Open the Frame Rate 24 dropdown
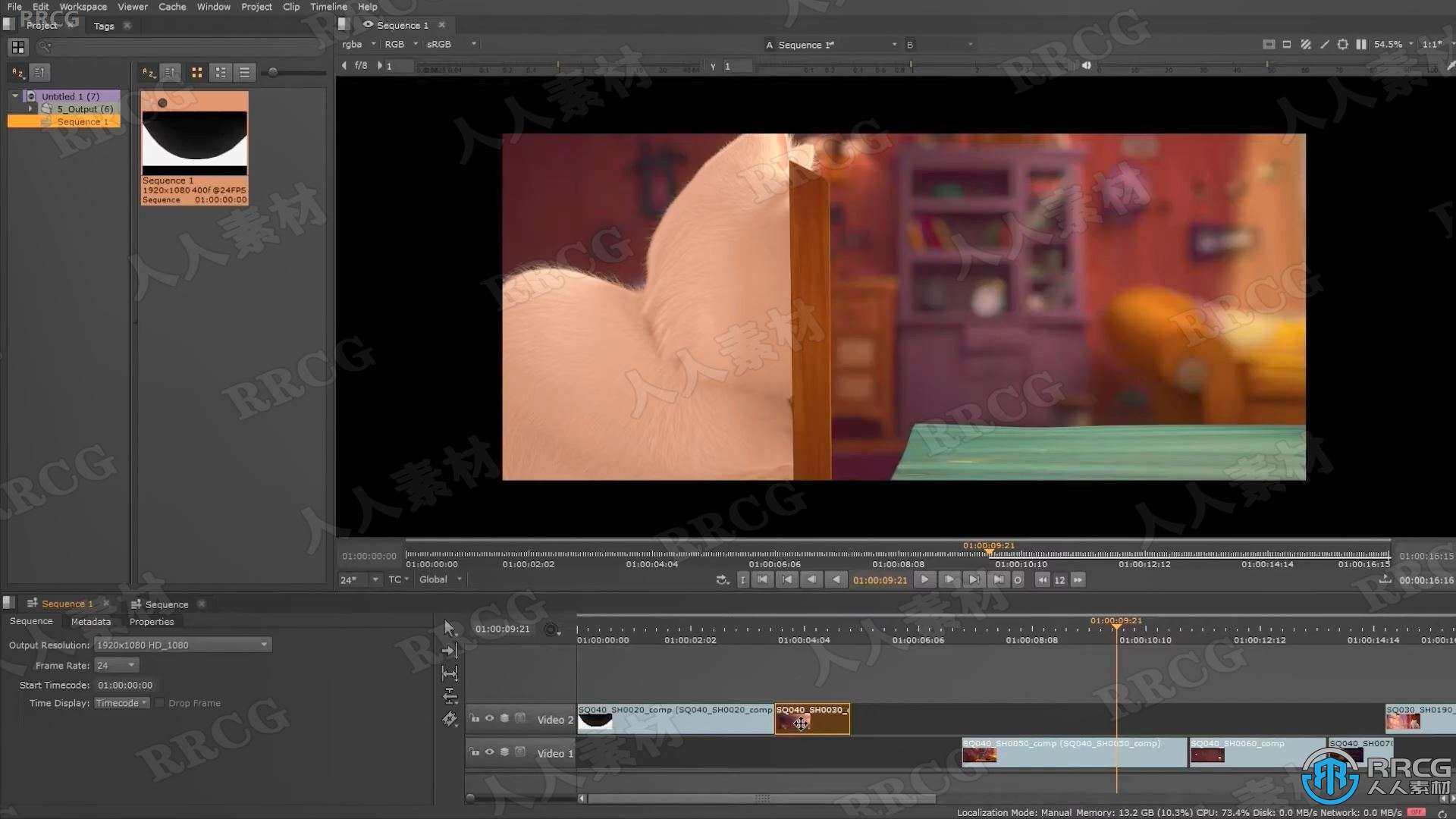Screen dimensions: 1456x819 coord(117,666)
